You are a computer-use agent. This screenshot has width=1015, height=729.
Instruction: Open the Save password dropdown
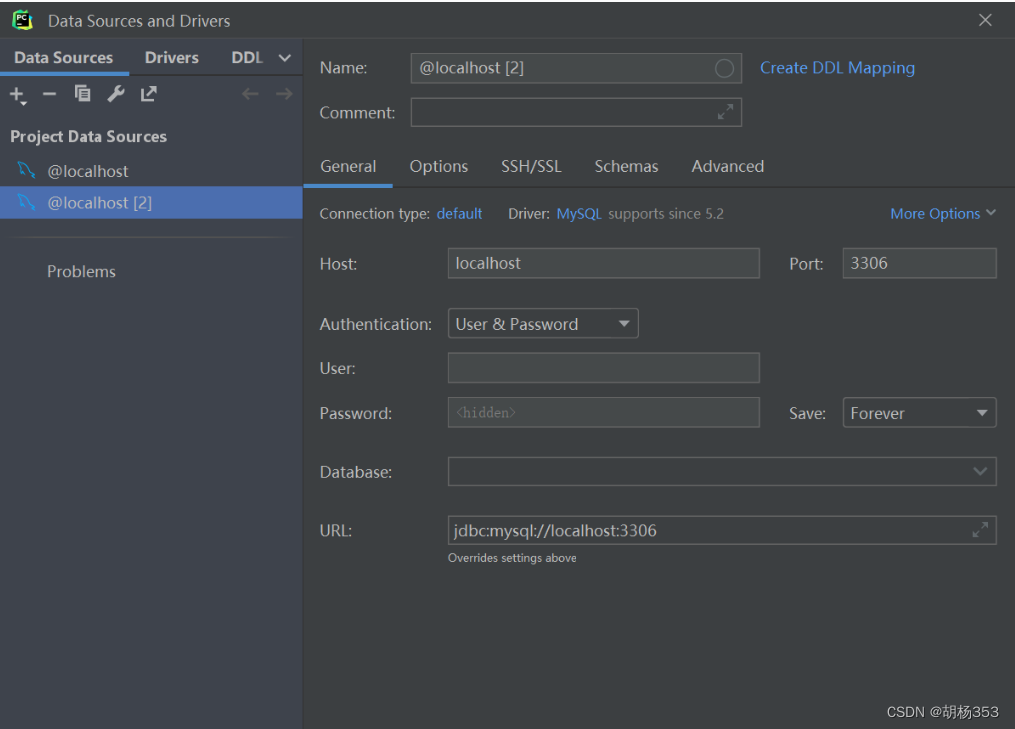(x=919, y=413)
